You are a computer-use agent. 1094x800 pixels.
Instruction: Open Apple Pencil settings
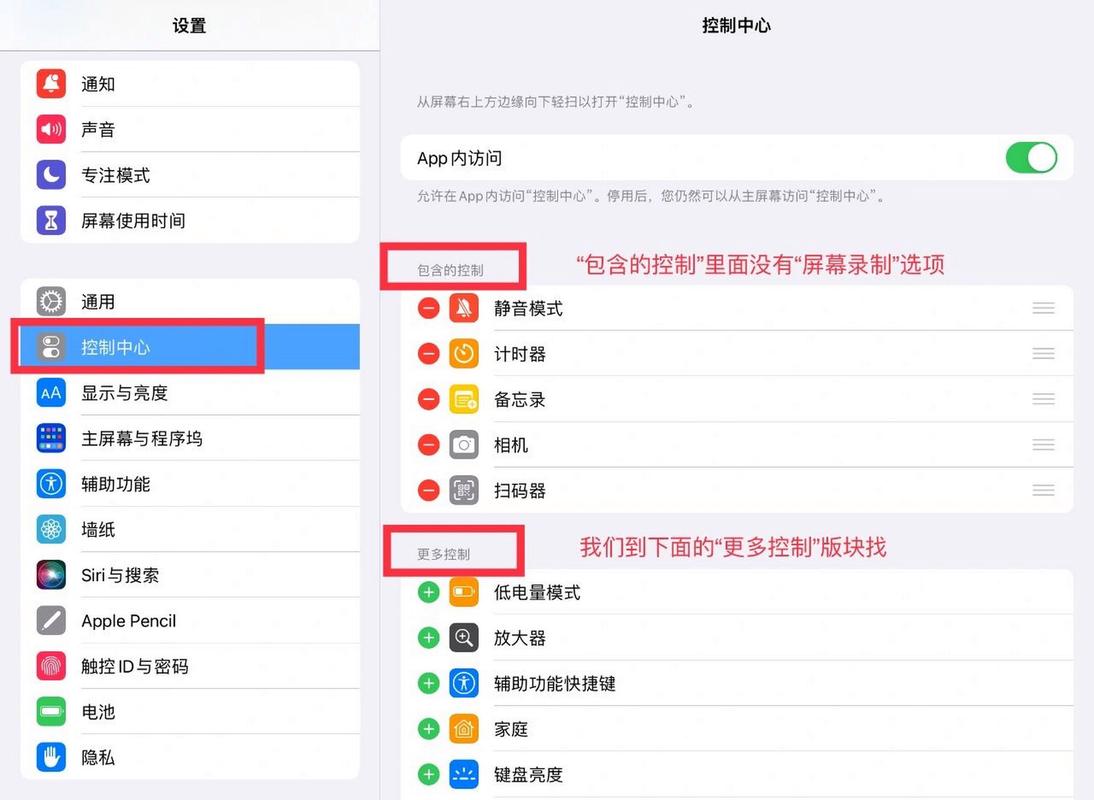(190, 620)
